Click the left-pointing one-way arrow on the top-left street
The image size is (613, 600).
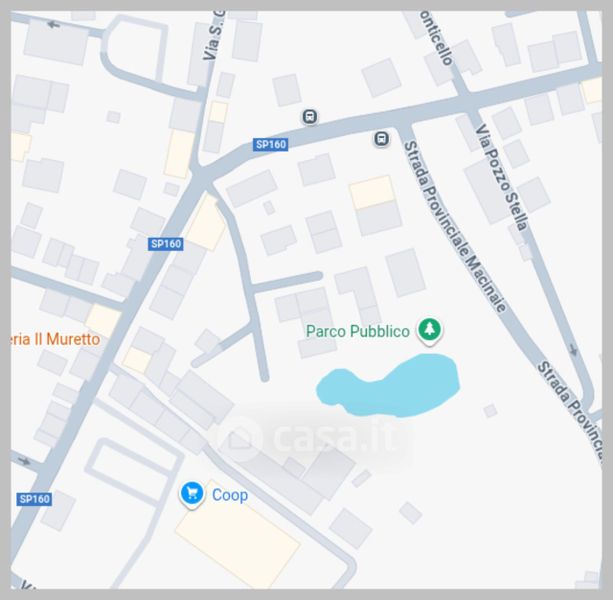click(54, 25)
